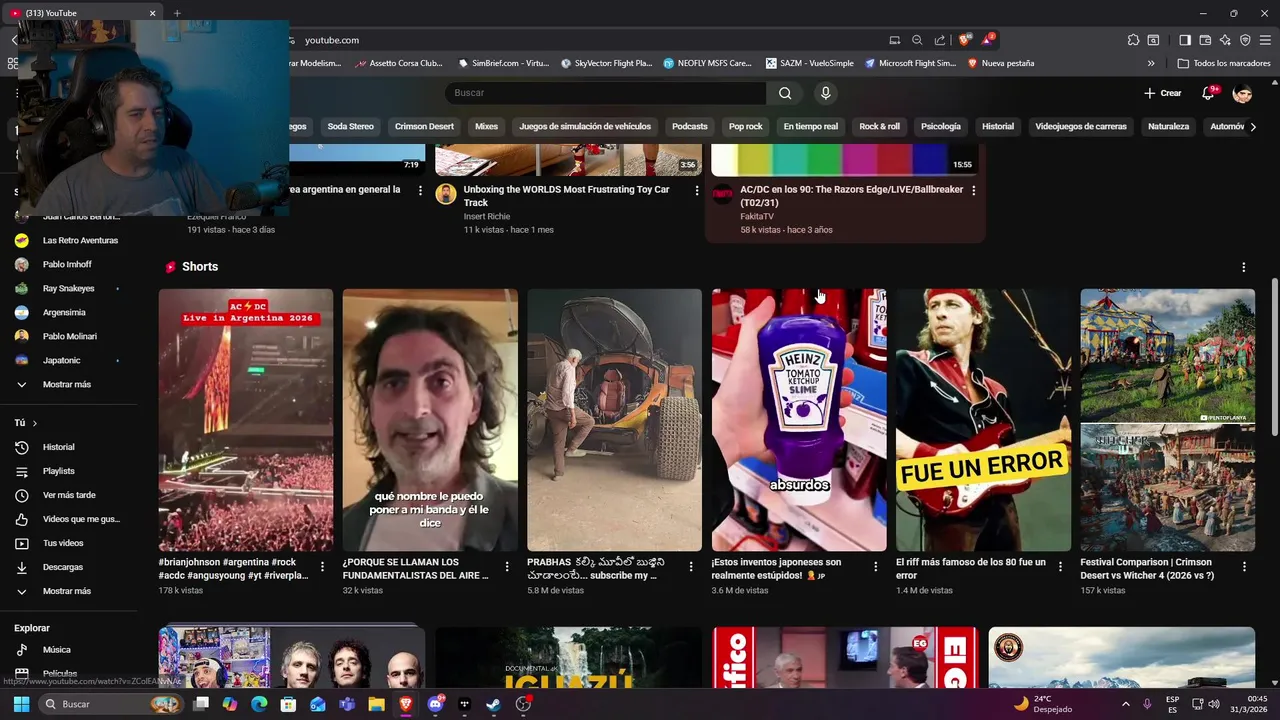1280x720 pixels.
Task: Select the Psicología filter chip
Action: 940,127
